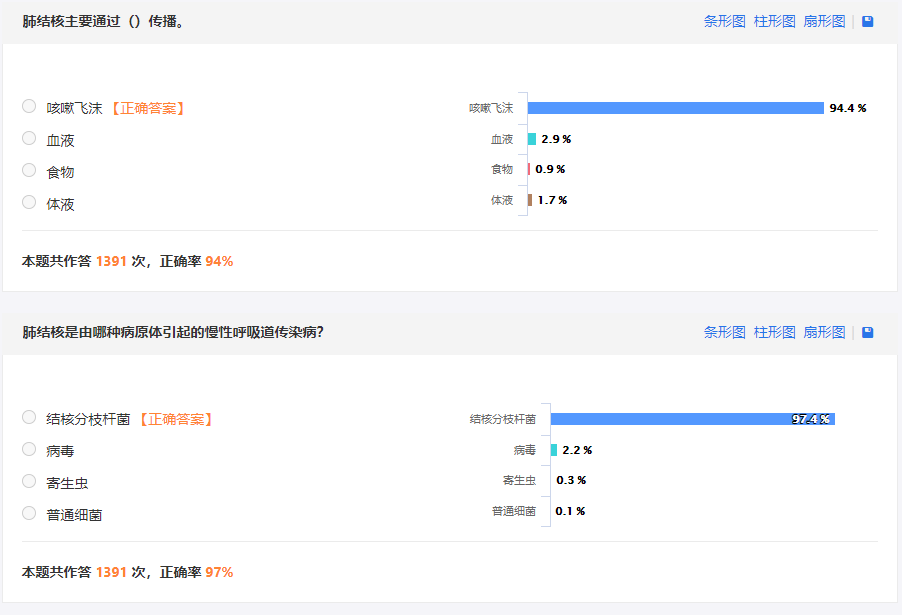Click the save icon for the first question
This screenshot has height=615, width=902.
pyautogui.click(x=867, y=21)
